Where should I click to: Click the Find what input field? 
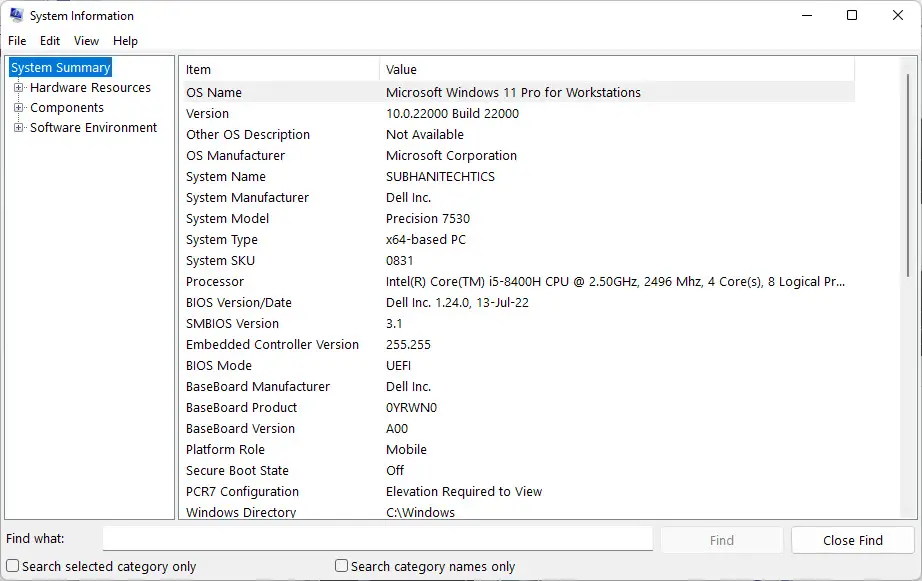click(x=378, y=539)
